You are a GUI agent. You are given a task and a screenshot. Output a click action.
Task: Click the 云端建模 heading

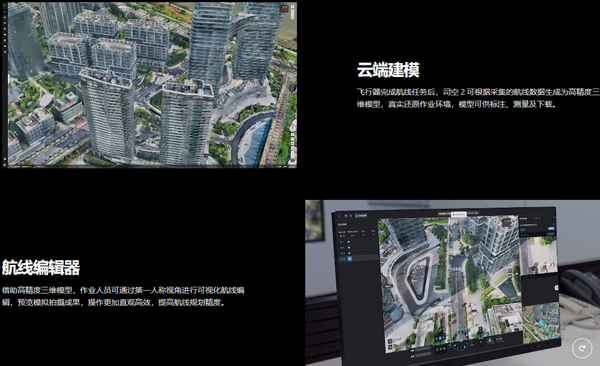click(388, 70)
